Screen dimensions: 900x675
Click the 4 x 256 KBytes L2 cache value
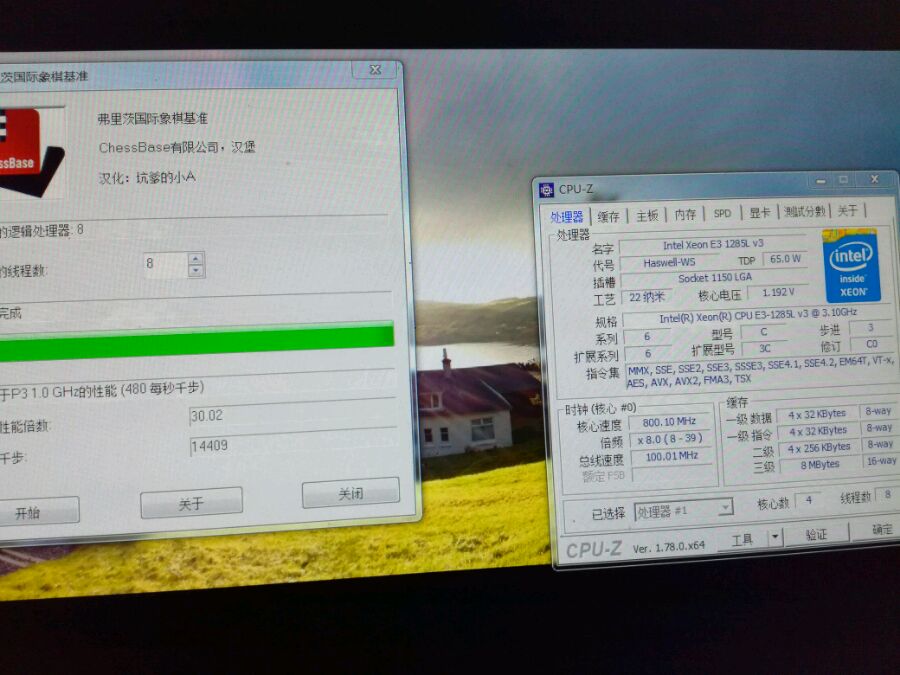tap(818, 448)
